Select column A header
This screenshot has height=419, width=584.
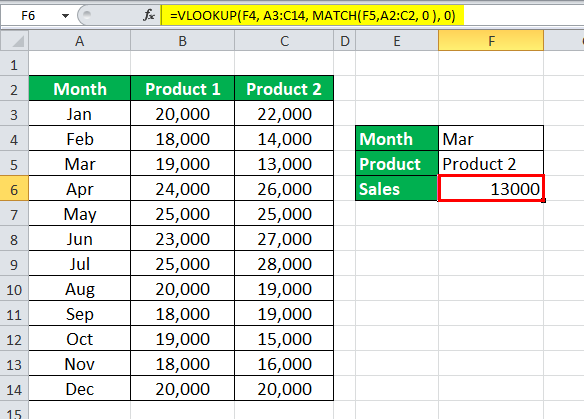(80, 41)
